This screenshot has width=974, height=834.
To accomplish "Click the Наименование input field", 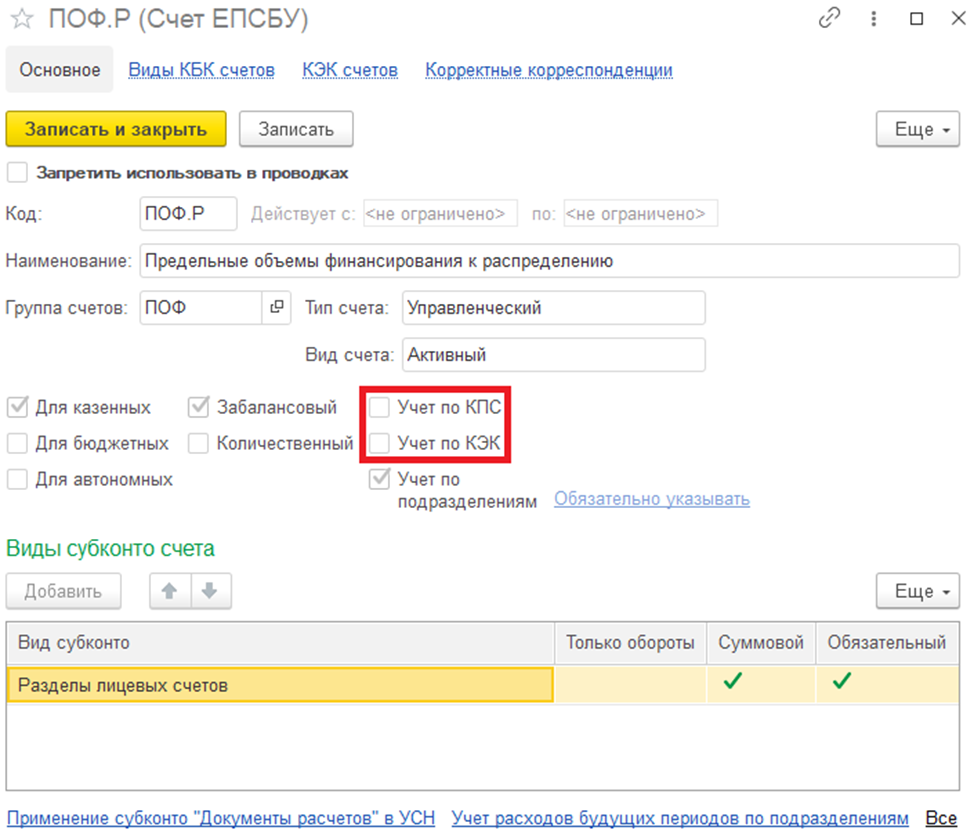I will tap(550, 261).
